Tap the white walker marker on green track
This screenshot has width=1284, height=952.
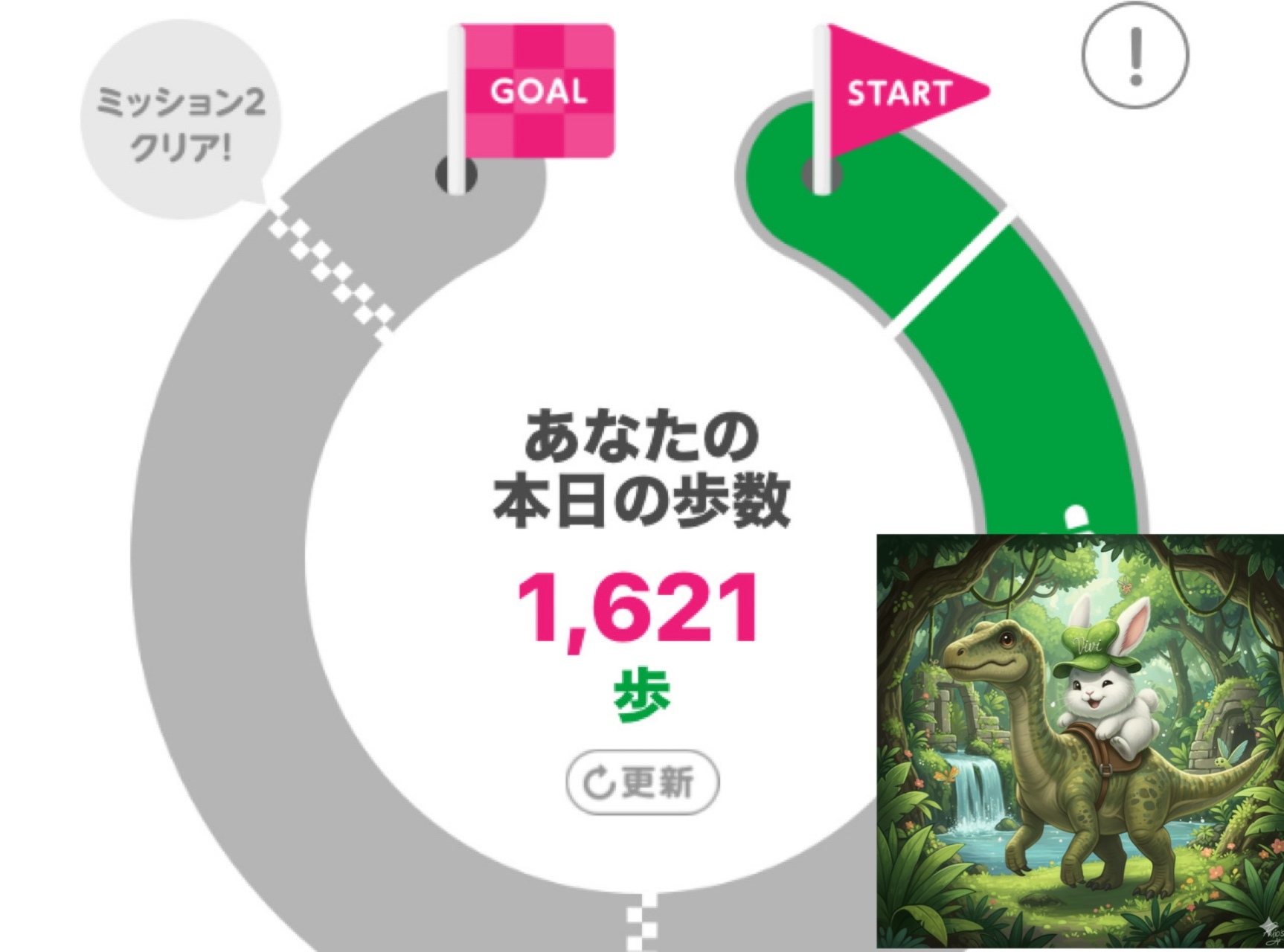(x=1076, y=518)
